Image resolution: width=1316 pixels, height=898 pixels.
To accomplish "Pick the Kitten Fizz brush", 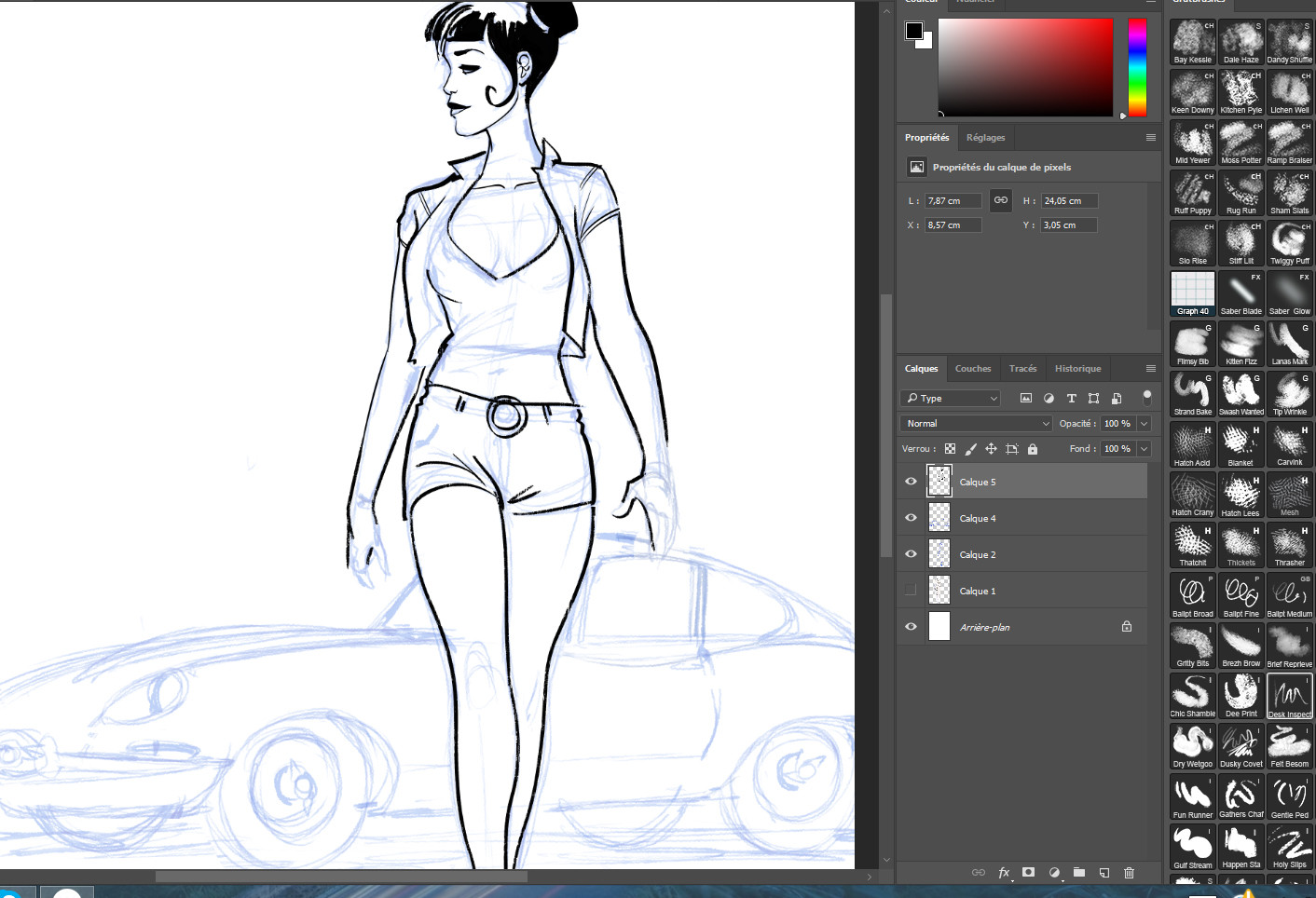I will [x=1241, y=345].
